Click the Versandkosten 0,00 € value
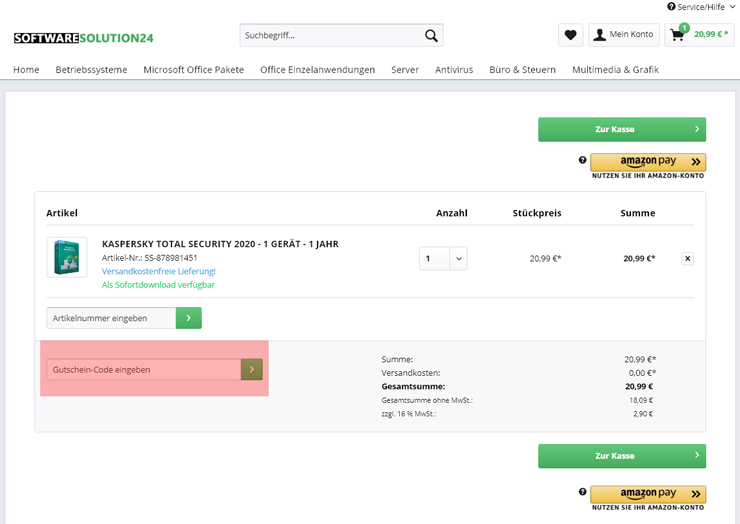The height and width of the screenshot is (524, 740). pos(642,373)
